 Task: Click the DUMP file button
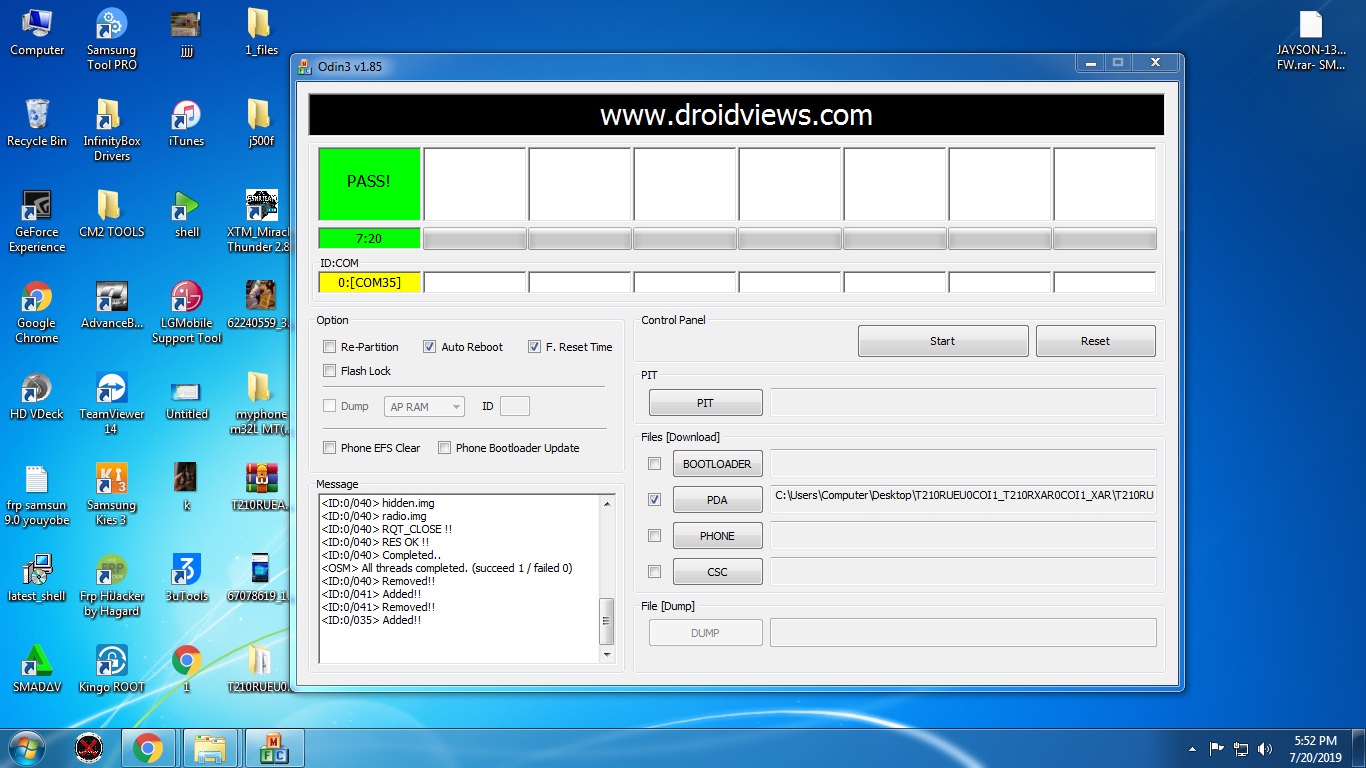(x=705, y=633)
